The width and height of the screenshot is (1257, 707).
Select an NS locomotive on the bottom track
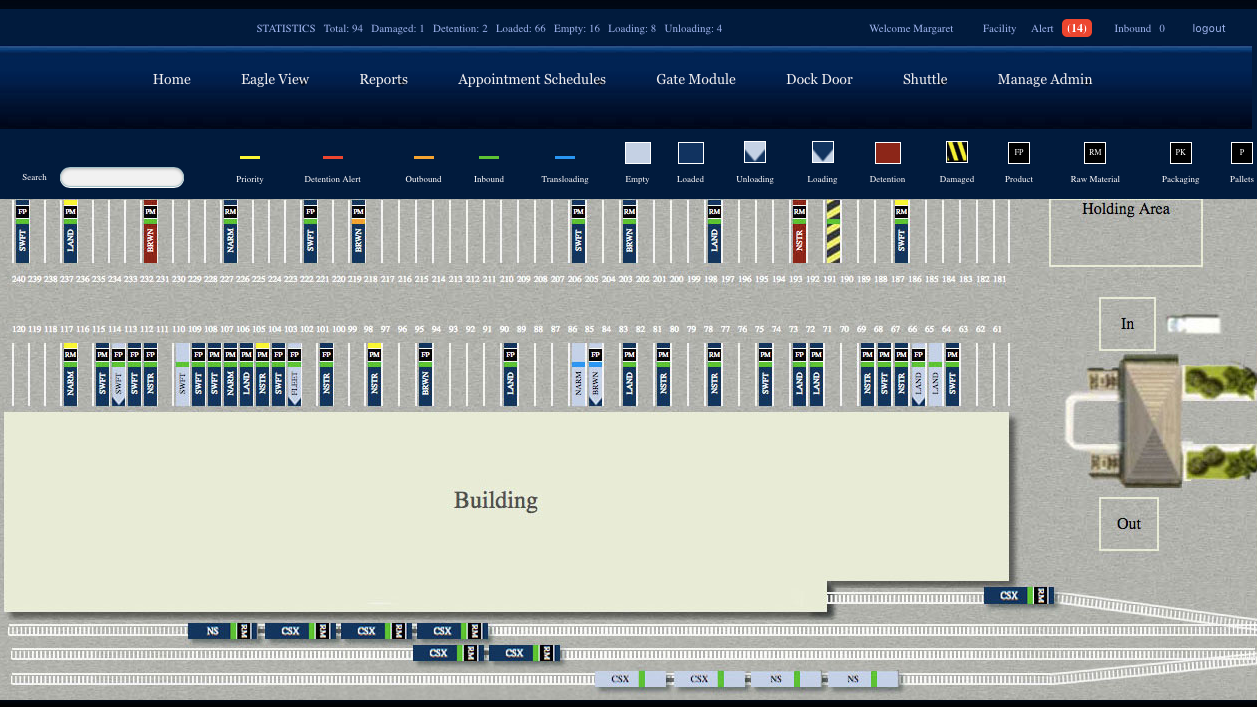tap(776, 679)
